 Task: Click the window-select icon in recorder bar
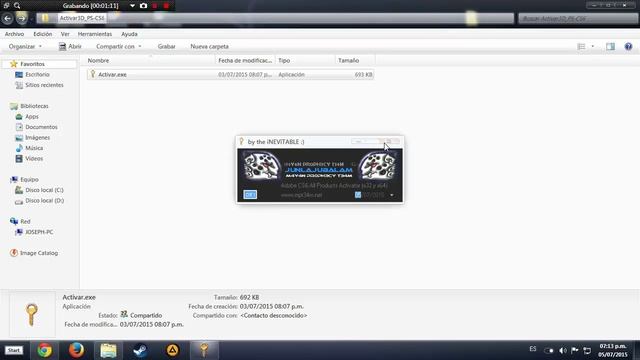(x=6, y=6)
